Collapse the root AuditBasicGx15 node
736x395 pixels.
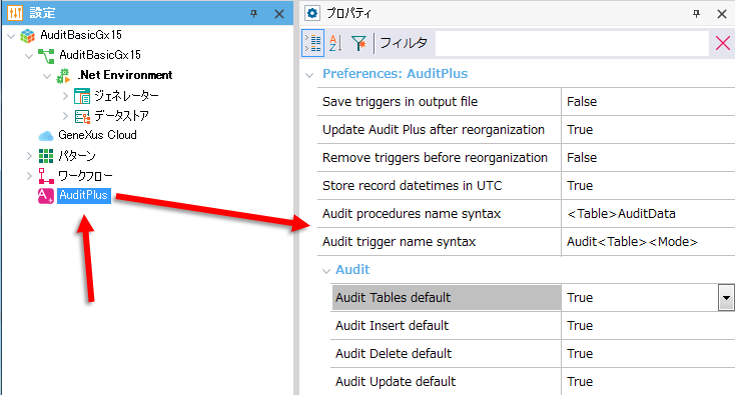[11, 36]
